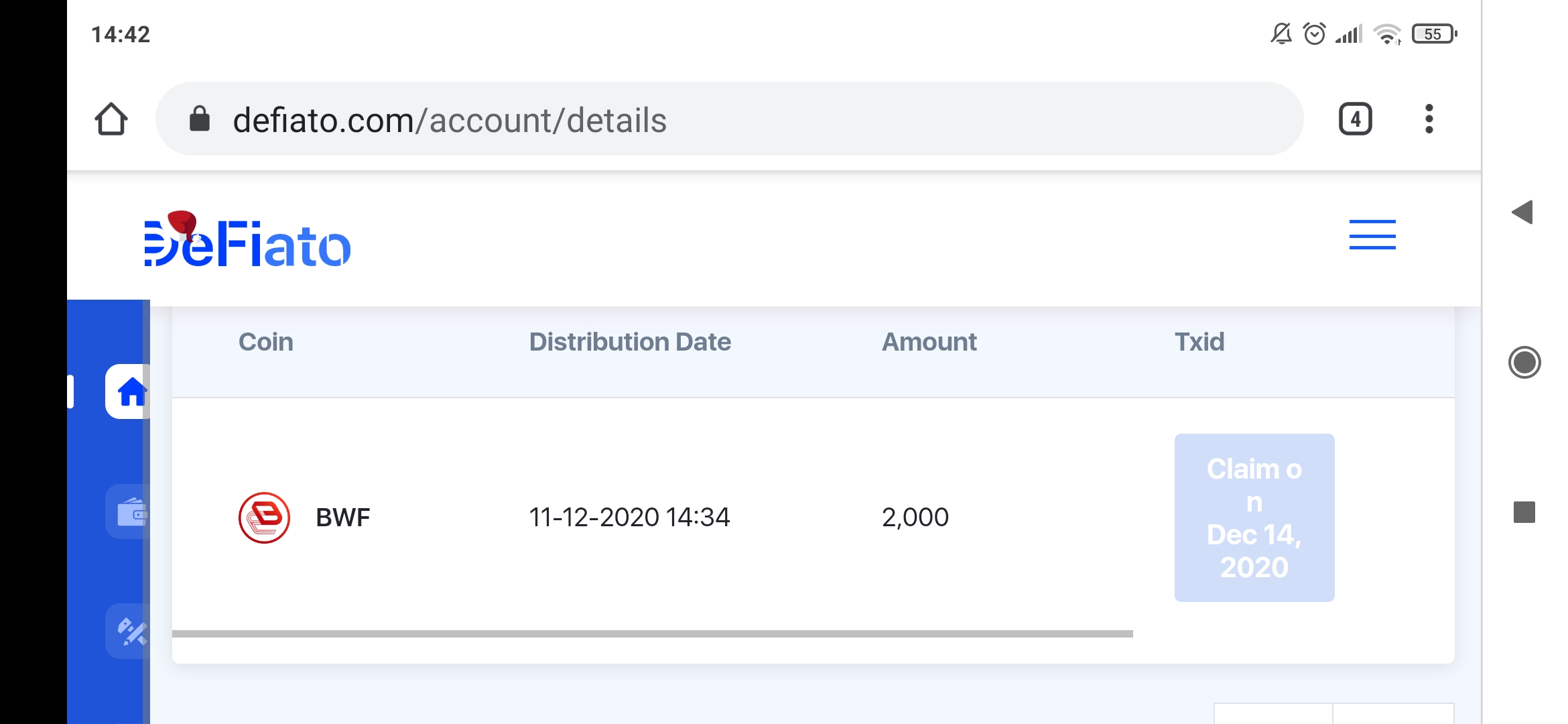This screenshot has height=724, width=1568.
Task: Select the home icon in the sidebar
Action: coord(130,392)
